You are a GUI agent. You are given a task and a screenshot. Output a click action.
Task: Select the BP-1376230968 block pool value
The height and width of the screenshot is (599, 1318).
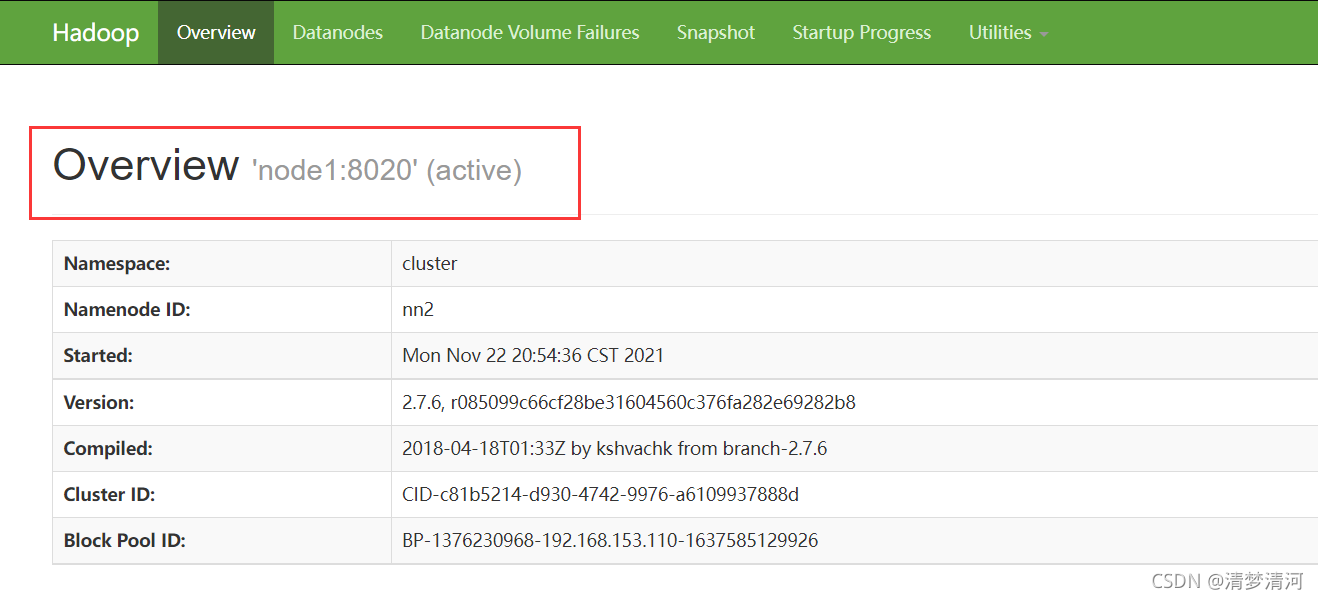click(610, 541)
